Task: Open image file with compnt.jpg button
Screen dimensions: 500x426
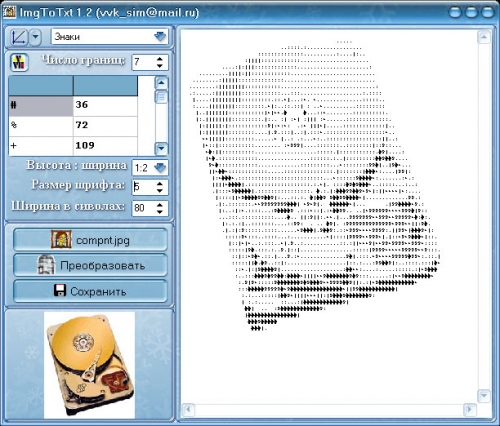Action: click(x=90, y=240)
